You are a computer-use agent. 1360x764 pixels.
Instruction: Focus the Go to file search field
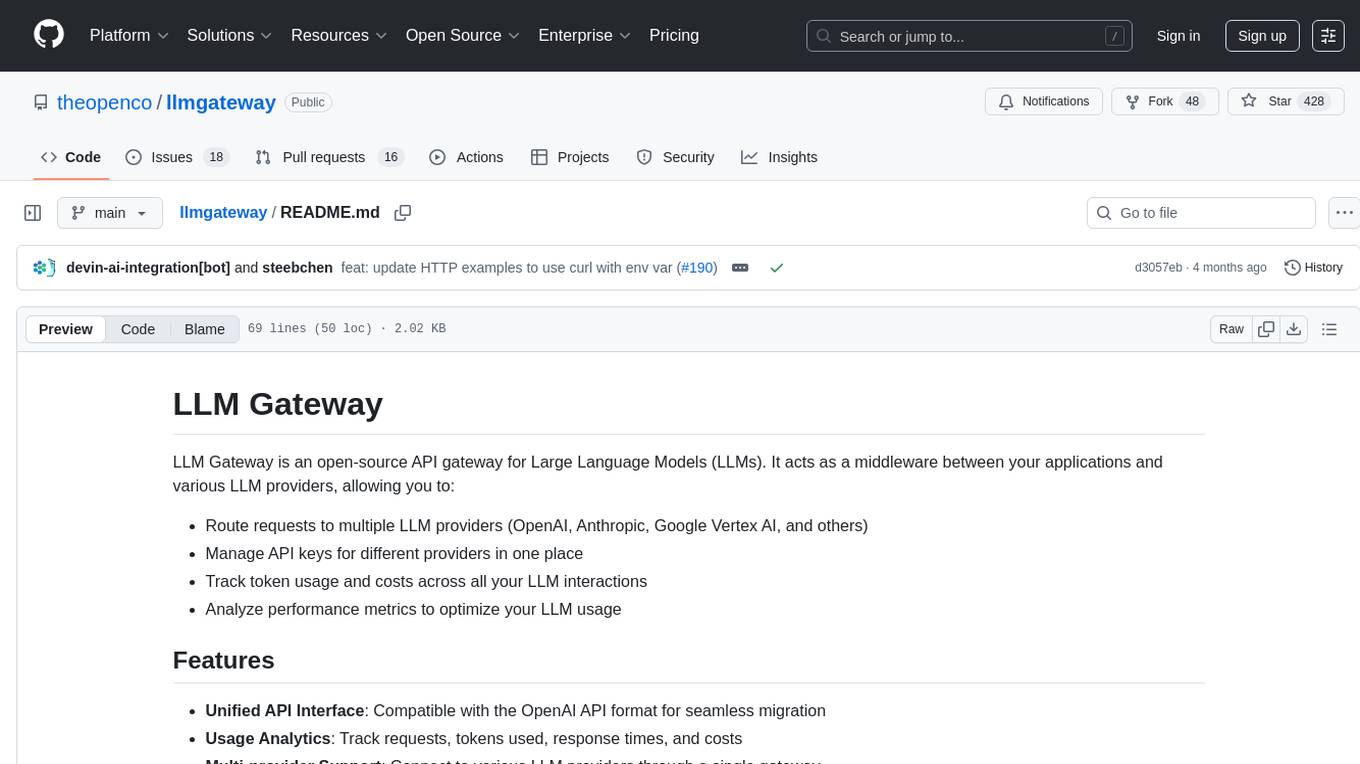tap(1201, 213)
